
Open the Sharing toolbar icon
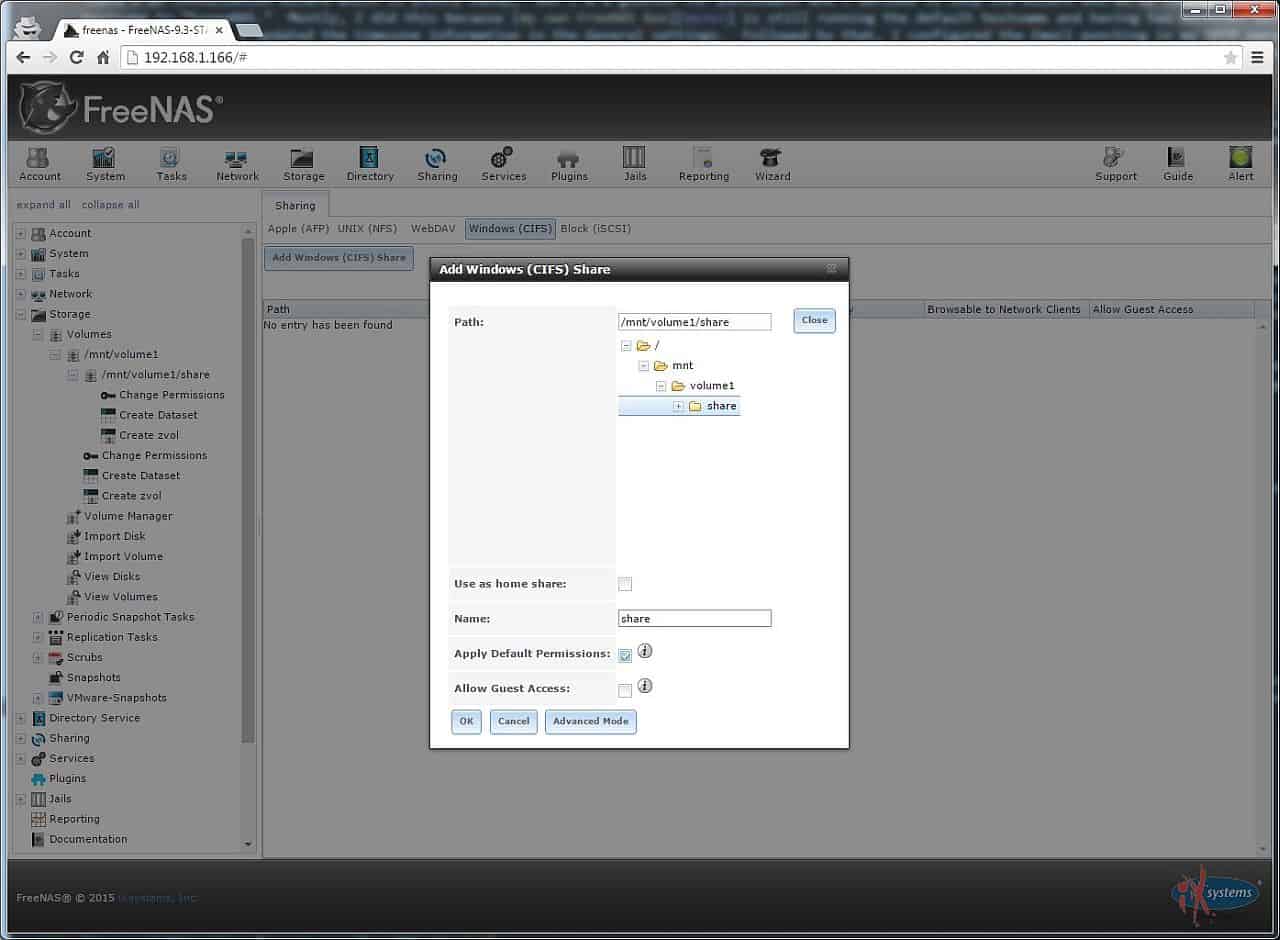pos(437,164)
